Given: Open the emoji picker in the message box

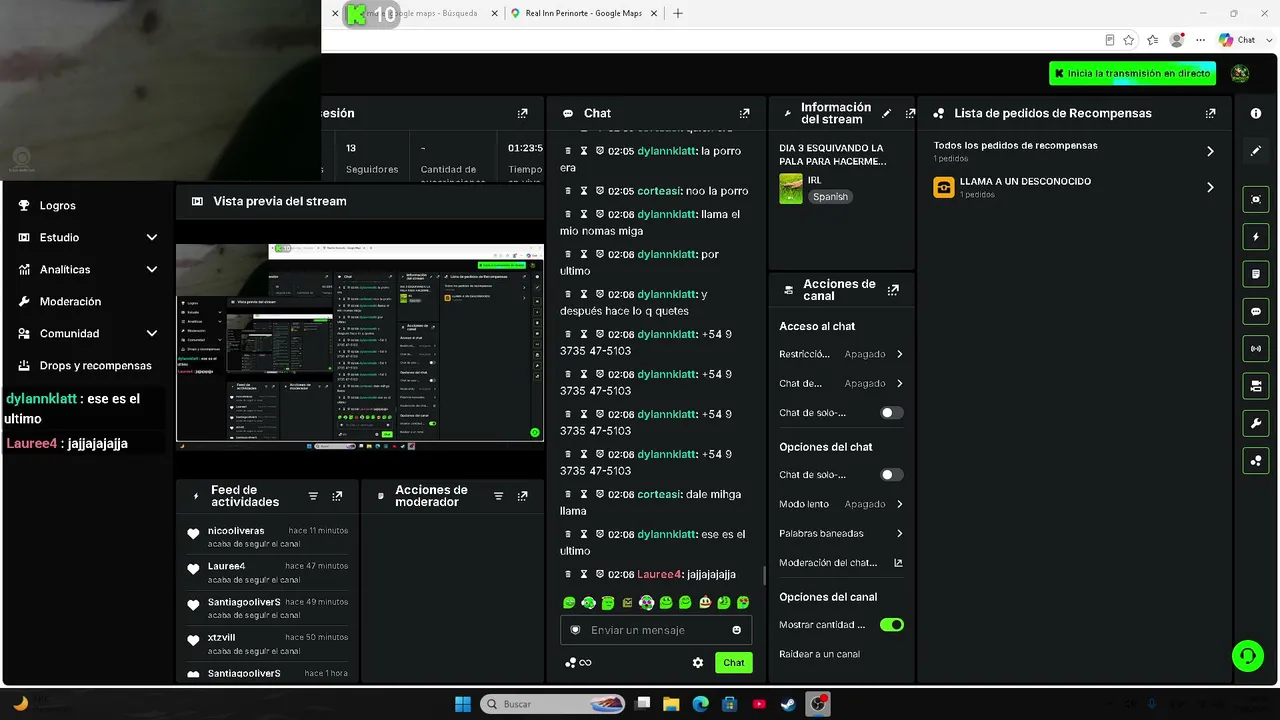Looking at the screenshot, I should point(737,630).
